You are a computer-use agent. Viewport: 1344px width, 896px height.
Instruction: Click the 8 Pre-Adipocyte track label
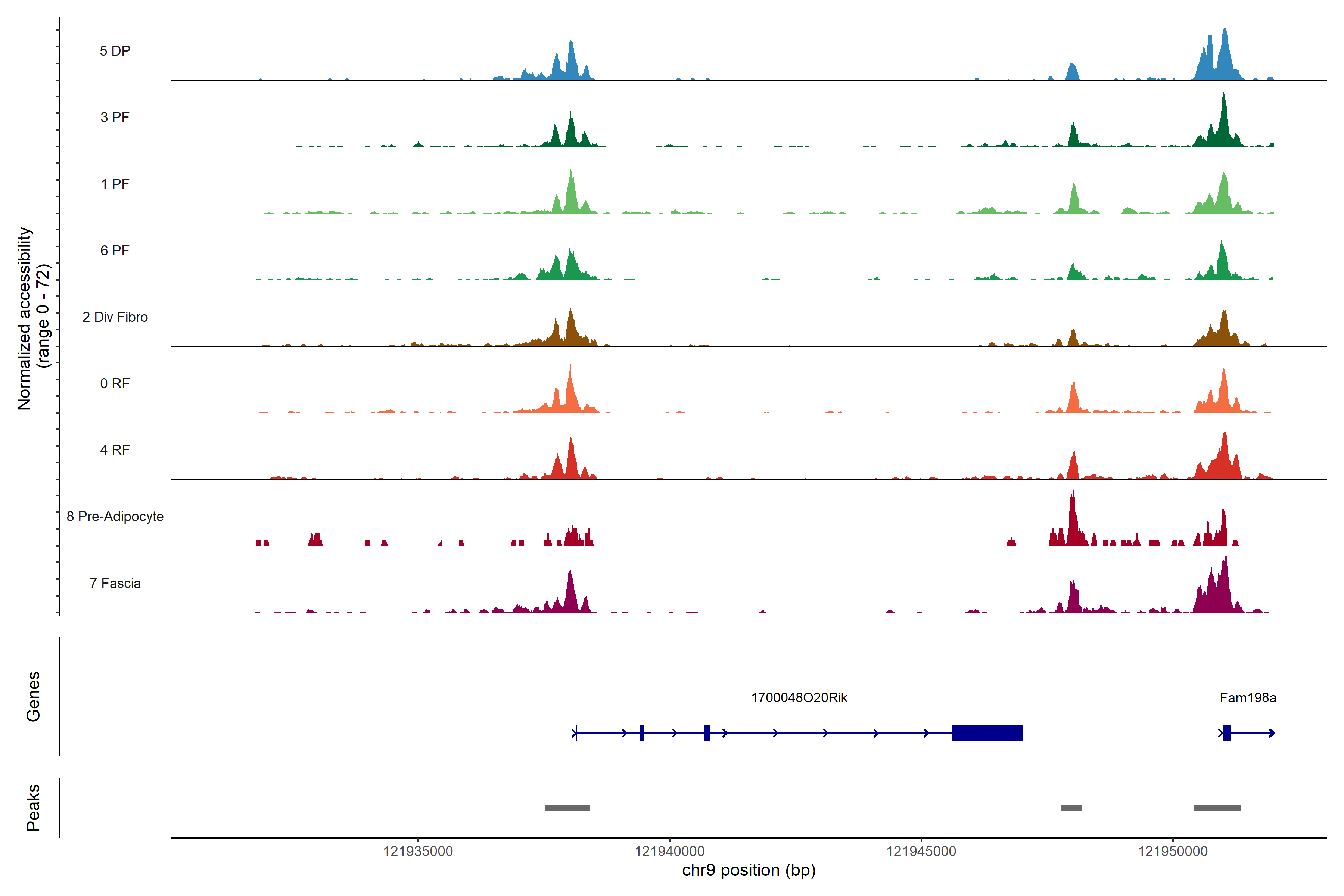coord(115,516)
